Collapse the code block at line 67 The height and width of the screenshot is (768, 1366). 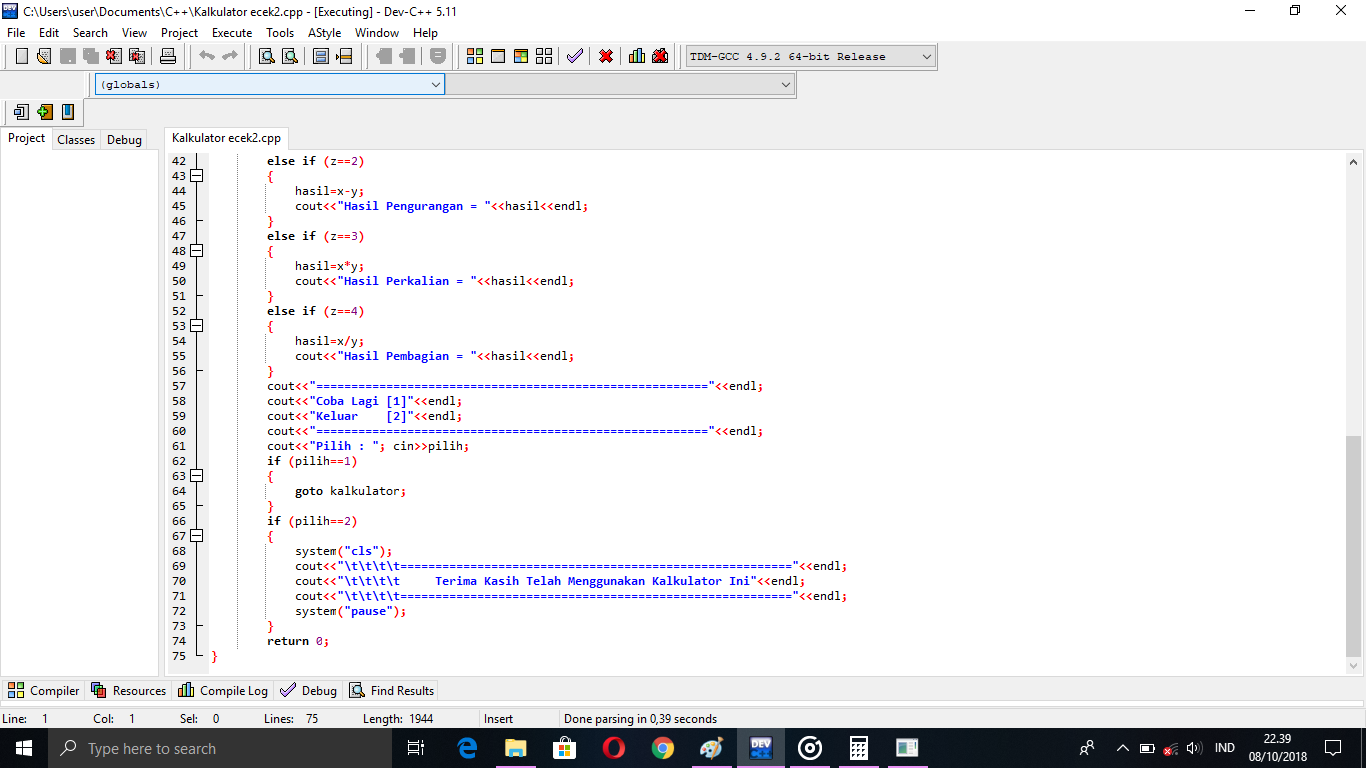coord(197,536)
